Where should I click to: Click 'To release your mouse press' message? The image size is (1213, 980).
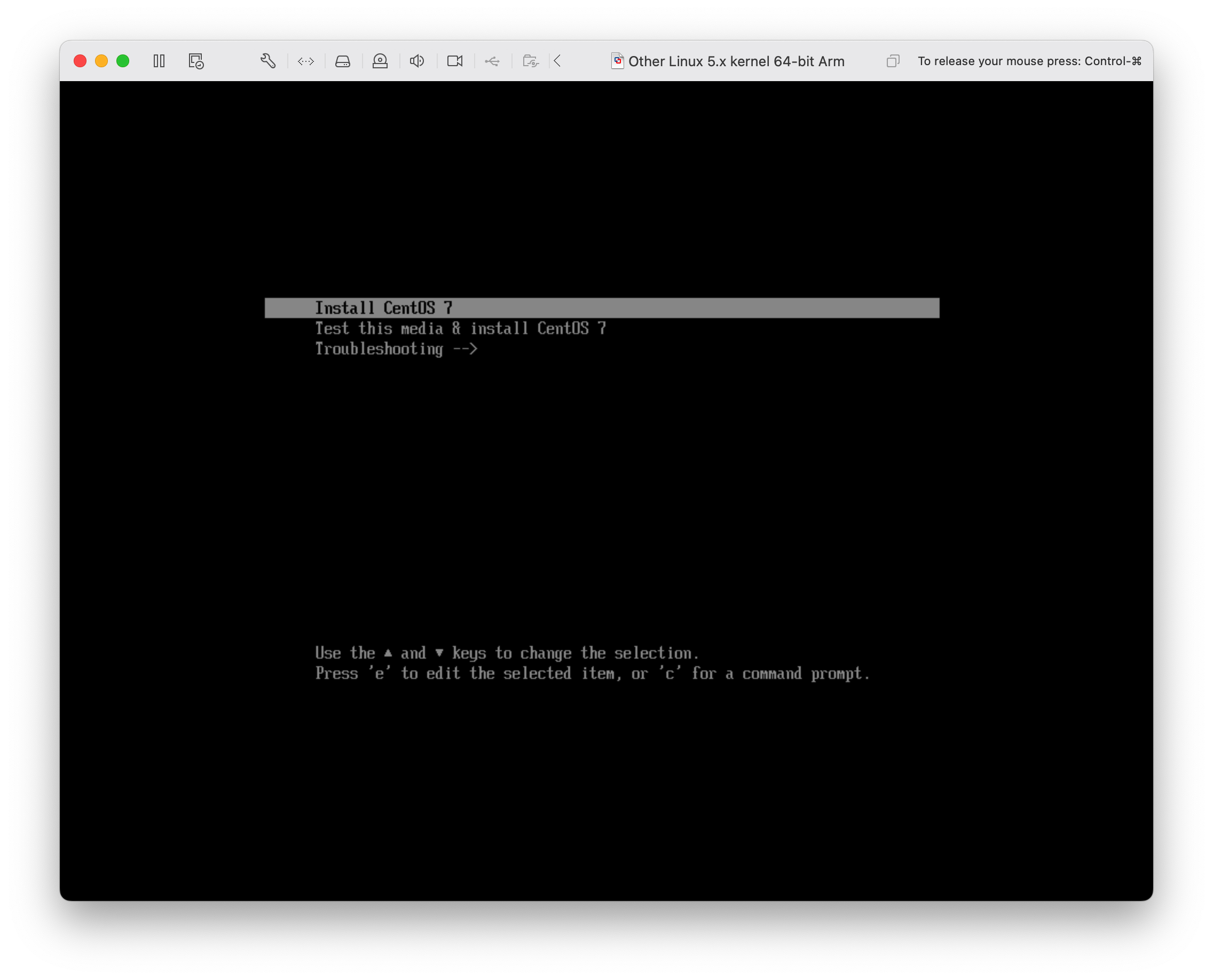pyautogui.click(x=1029, y=61)
